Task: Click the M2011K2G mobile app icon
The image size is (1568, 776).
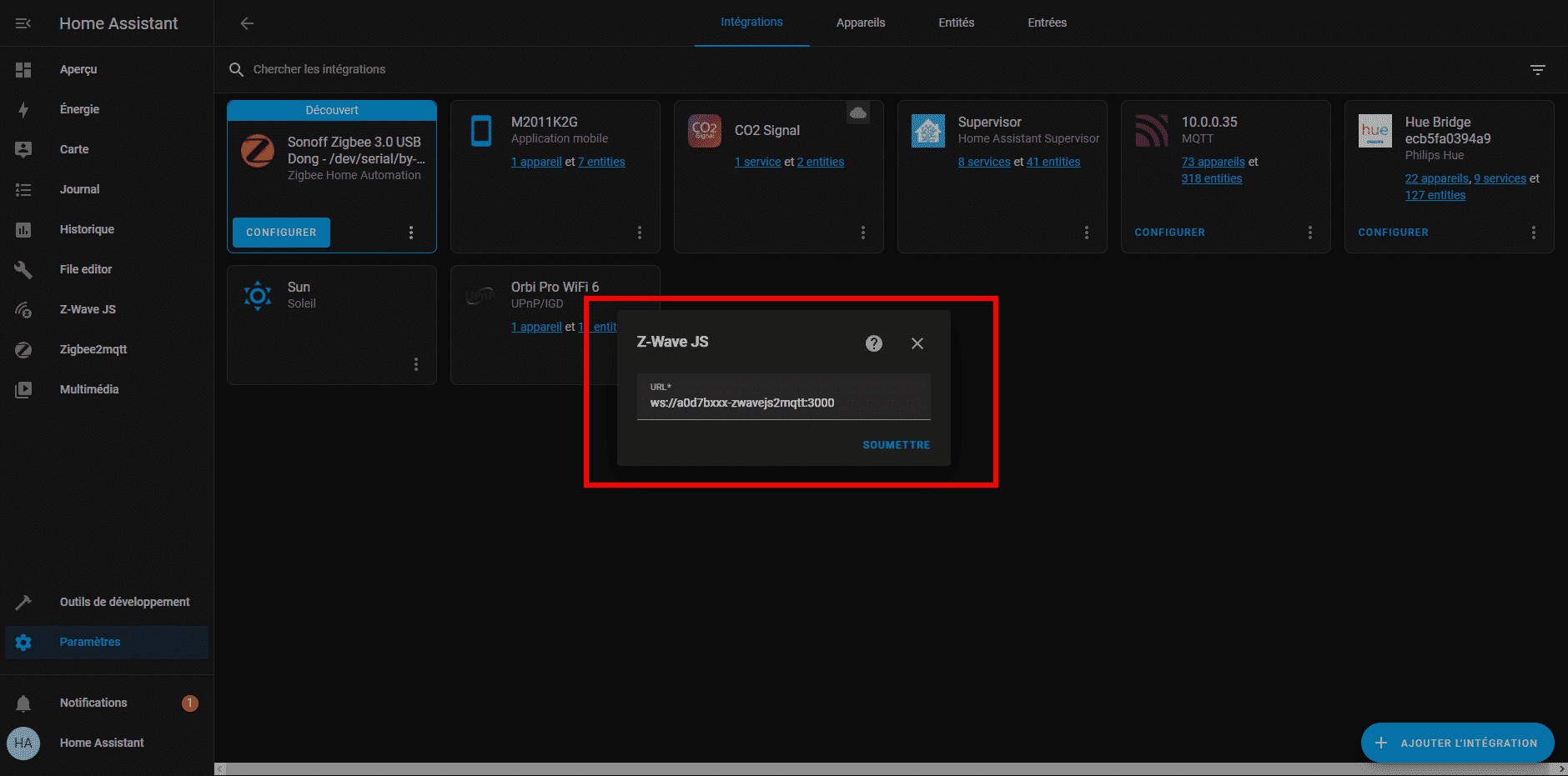Action: tap(481, 131)
